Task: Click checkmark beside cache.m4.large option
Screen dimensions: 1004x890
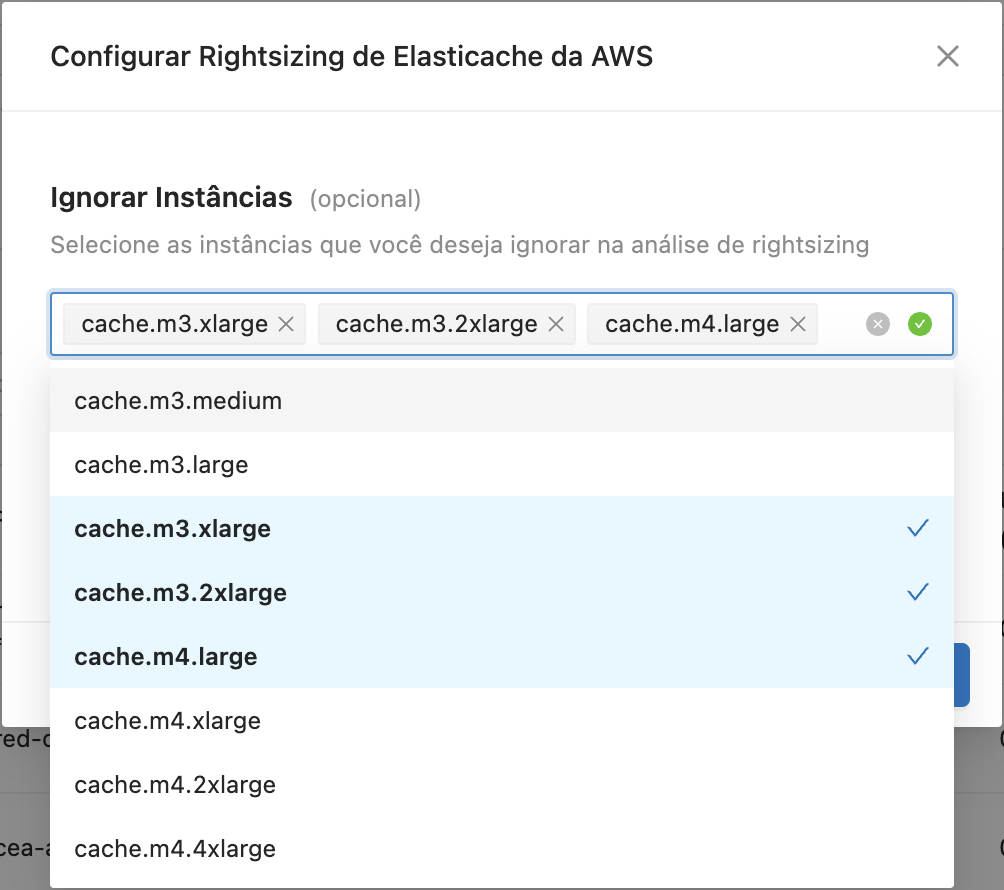Action: (x=918, y=656)
